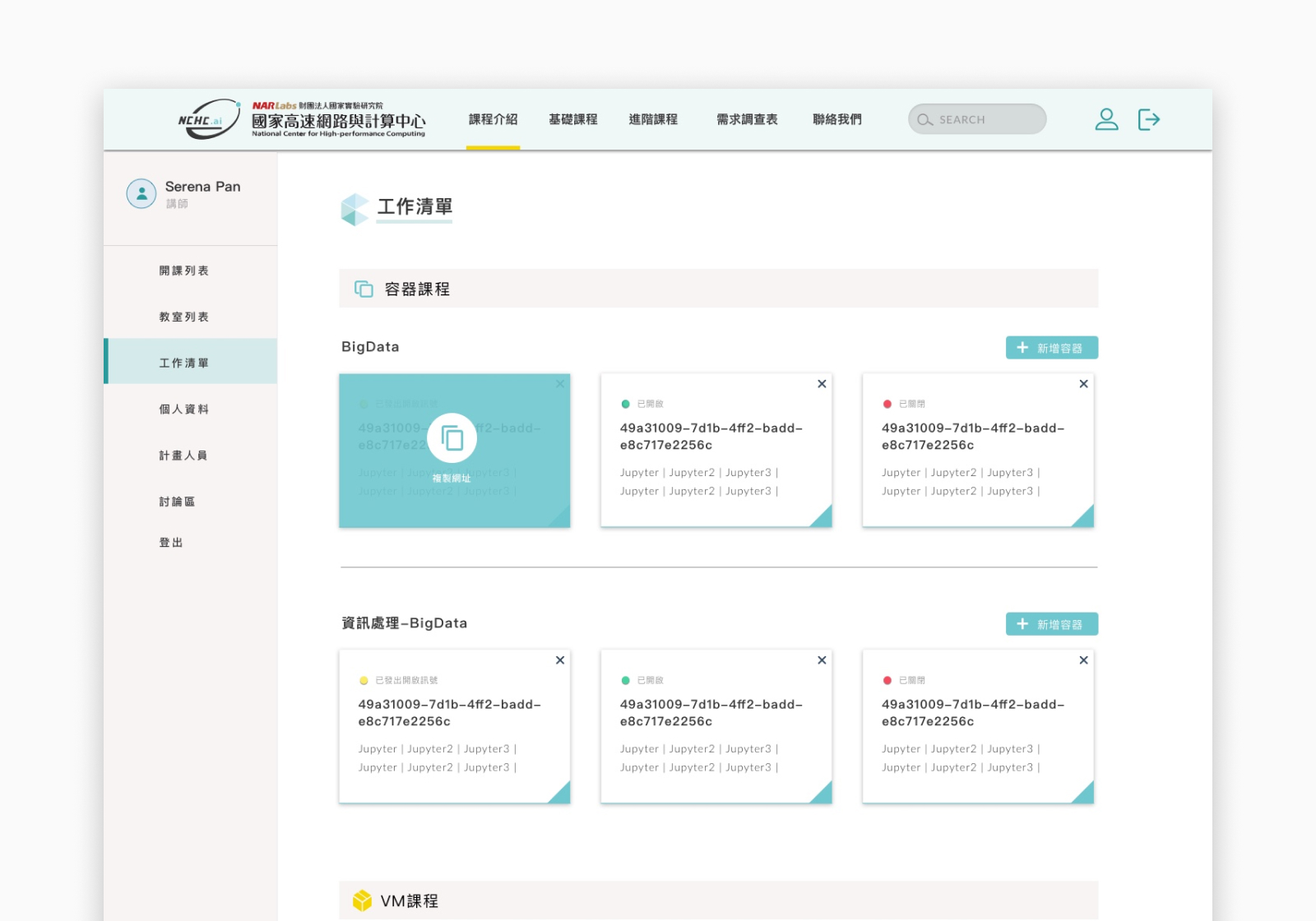This screenshot has height=921, width=1316.
Task: Select 需求調查表 in top navigation
Action: [x=747, y=120]
